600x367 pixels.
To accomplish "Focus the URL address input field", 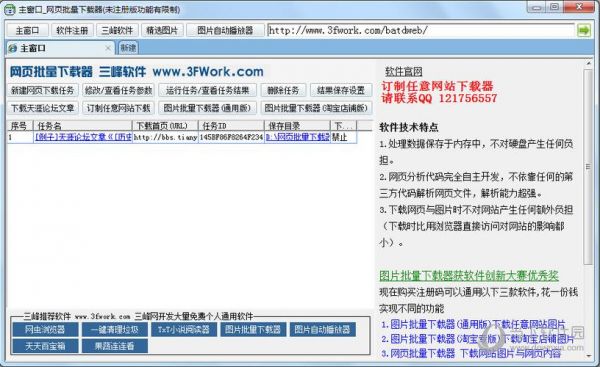I will [421, 30].
